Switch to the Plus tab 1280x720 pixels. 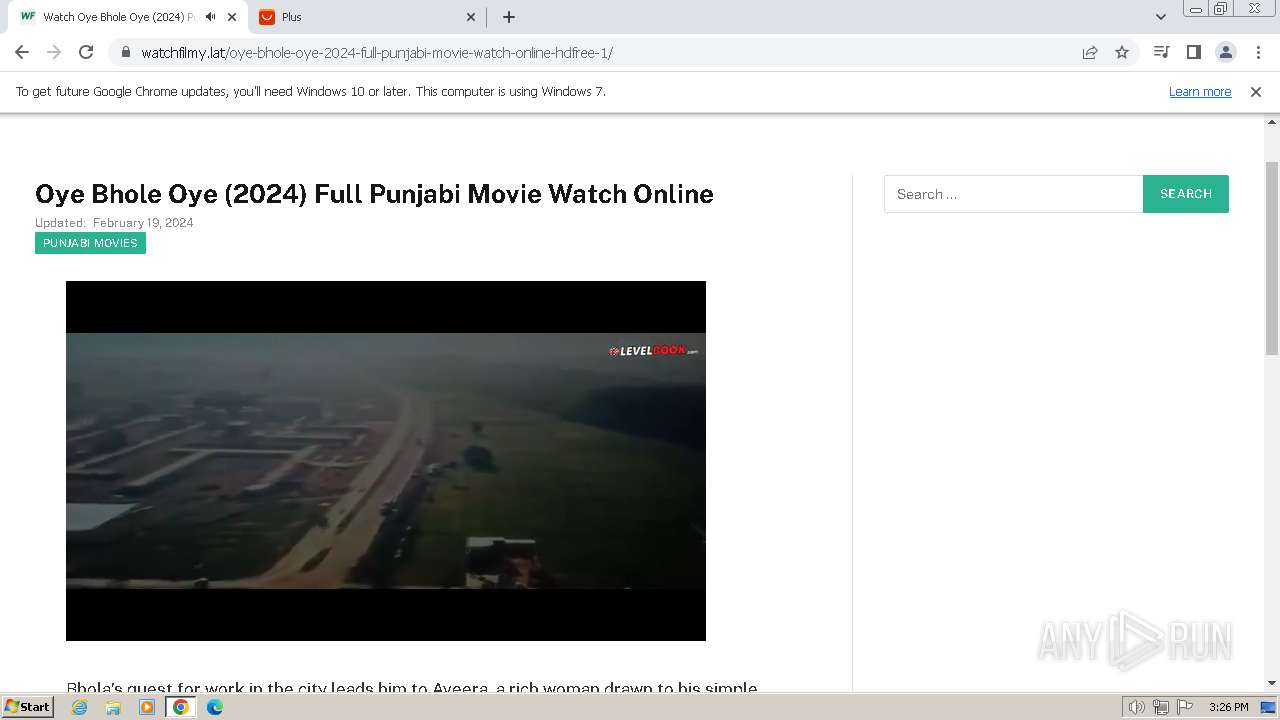point(368,17)
